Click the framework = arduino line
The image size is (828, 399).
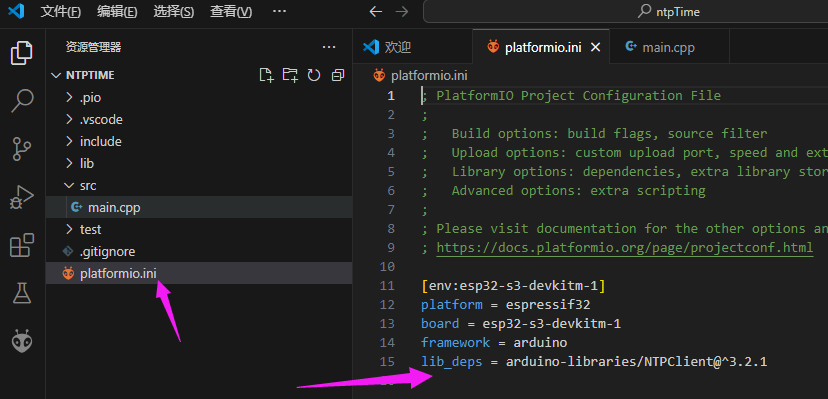point(494,343)
